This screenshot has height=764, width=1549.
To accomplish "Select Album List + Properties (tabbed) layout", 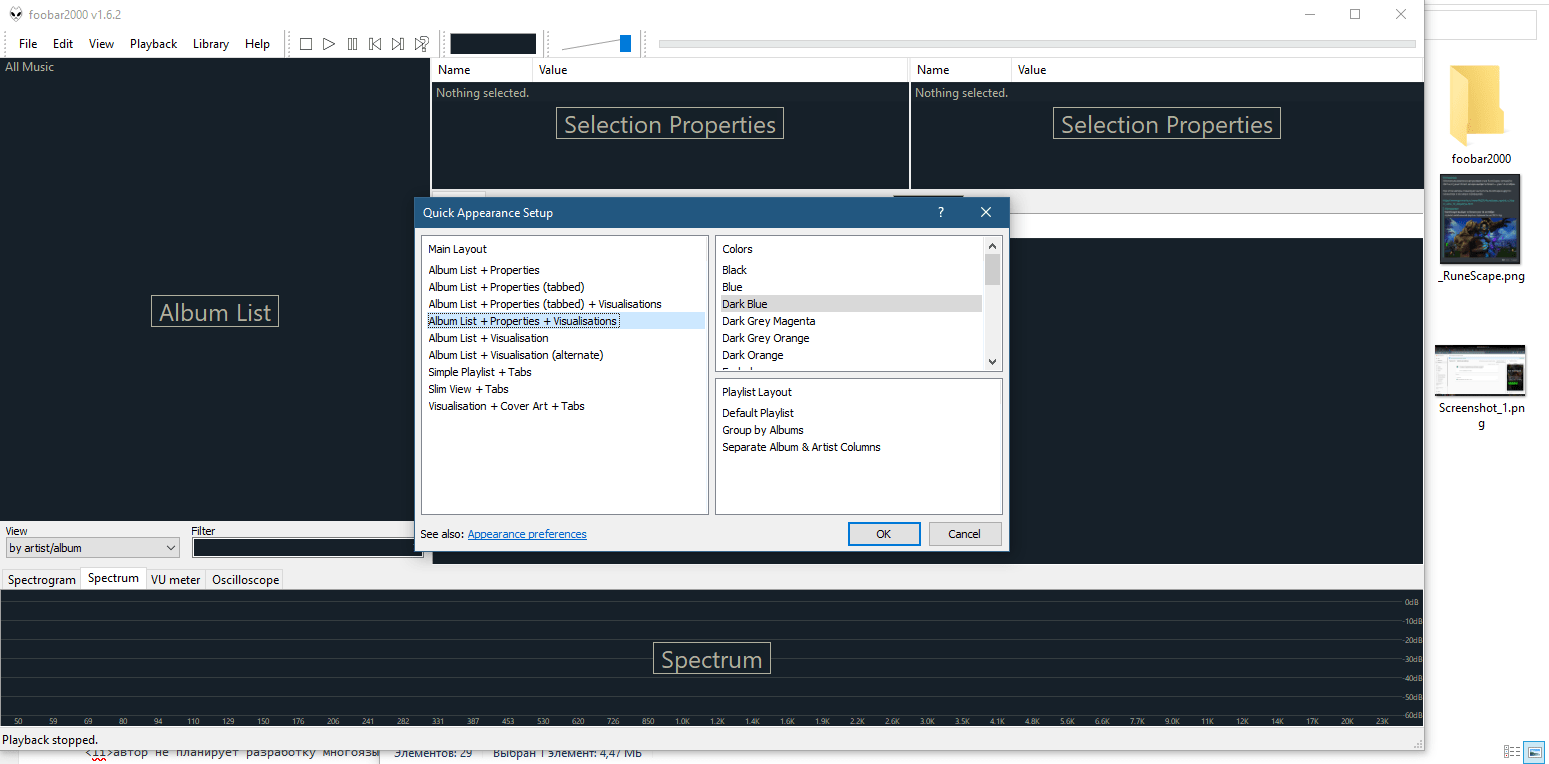I will click(506, 287).
